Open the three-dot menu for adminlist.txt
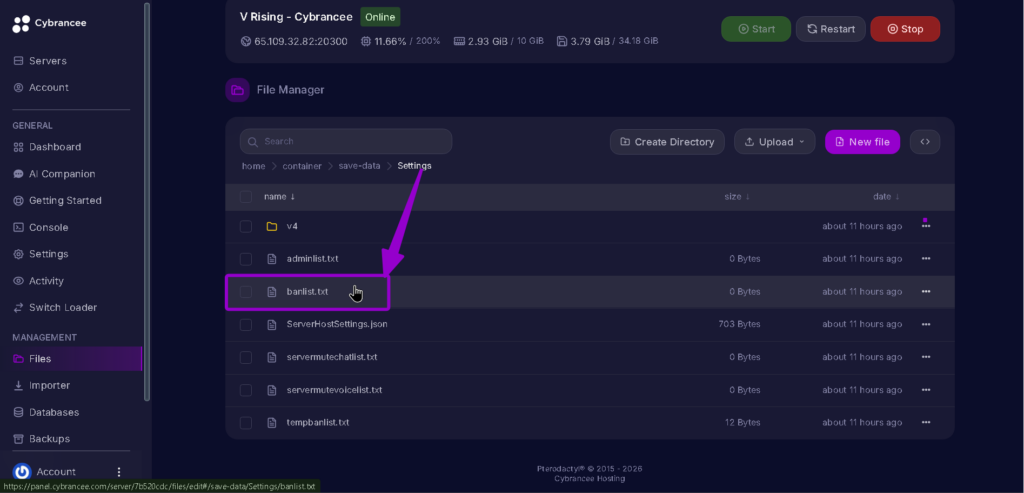Screen dimensions: 1024x493 pos(925,259)
